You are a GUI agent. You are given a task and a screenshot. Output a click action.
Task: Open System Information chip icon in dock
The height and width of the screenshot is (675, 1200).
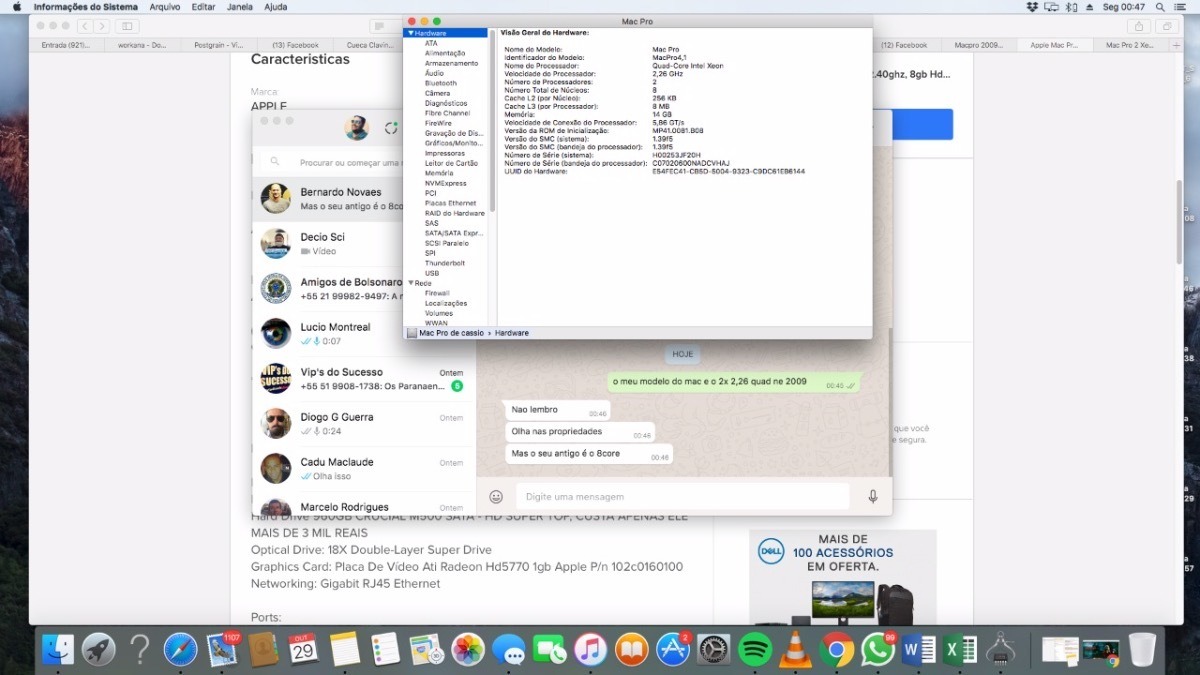click(x=1001, y=650)
